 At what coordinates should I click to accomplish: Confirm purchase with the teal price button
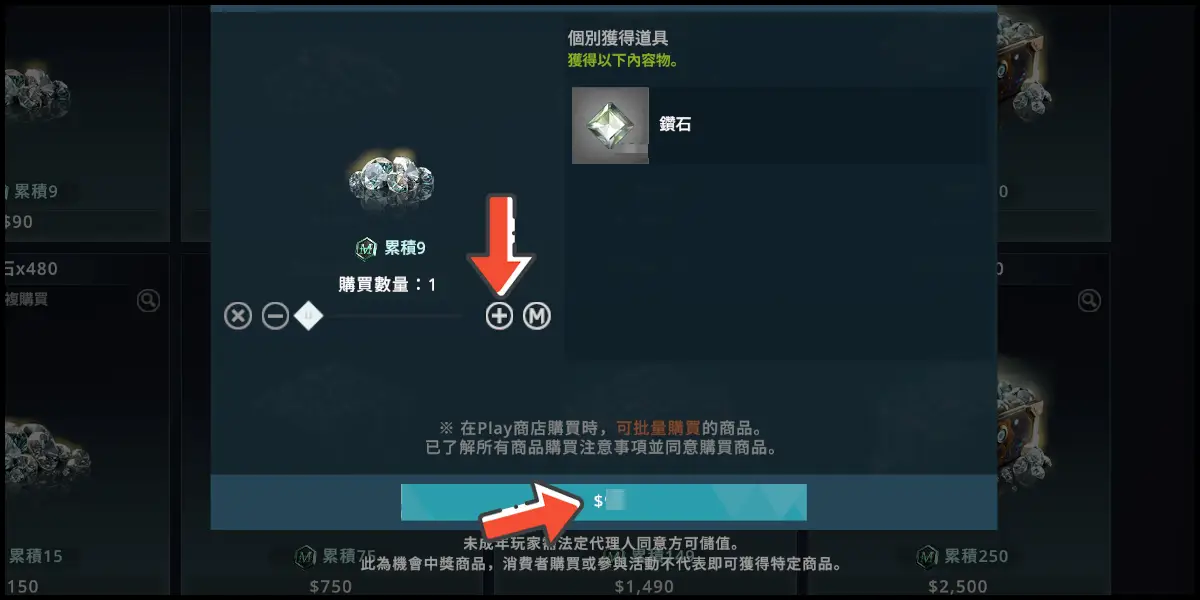604,502
